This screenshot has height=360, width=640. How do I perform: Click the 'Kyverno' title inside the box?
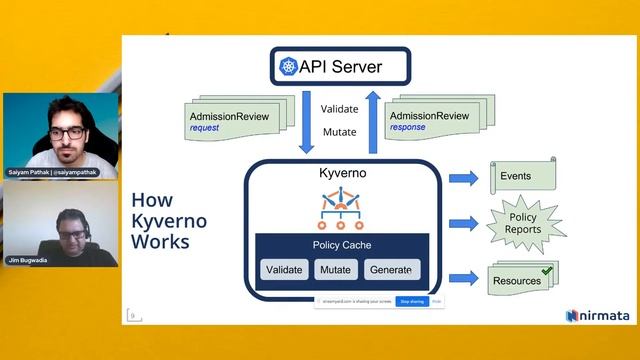pos(343,173)
